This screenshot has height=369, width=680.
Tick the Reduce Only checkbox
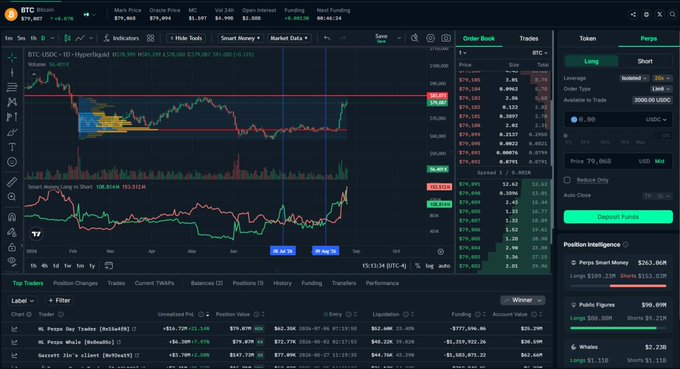tap(567, 180)
